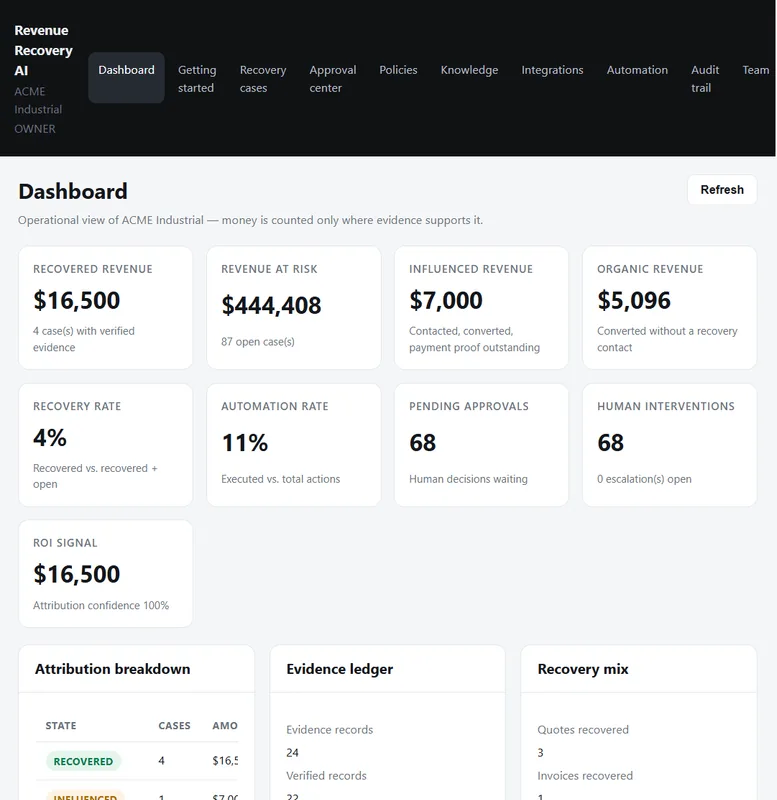Click the $5,096 organic amount
This screenshot has height=800, width=777.
(634, 300)
